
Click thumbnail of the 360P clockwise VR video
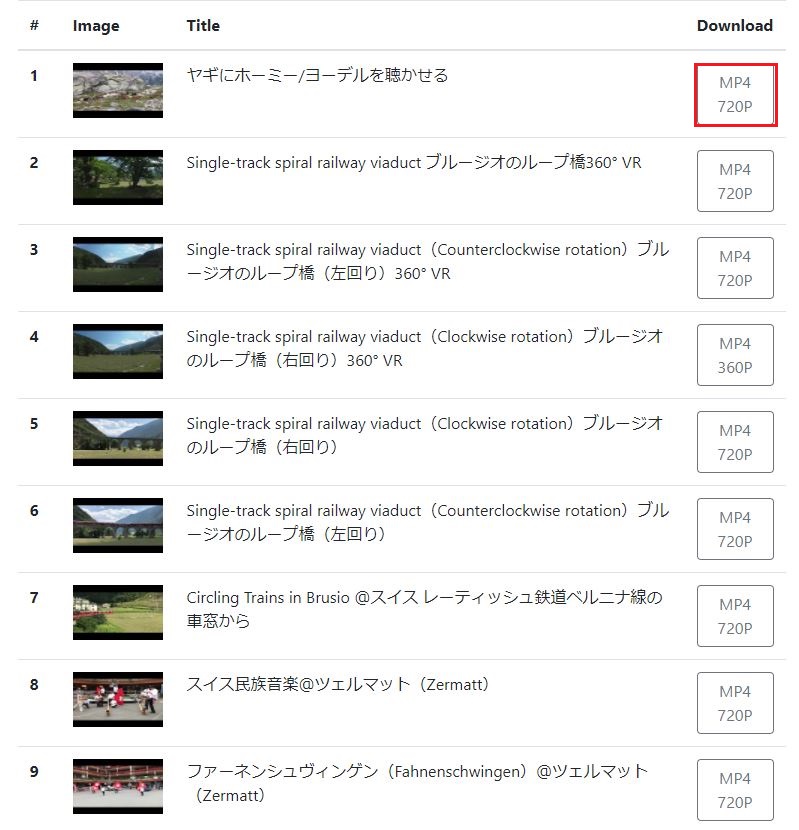118,351
